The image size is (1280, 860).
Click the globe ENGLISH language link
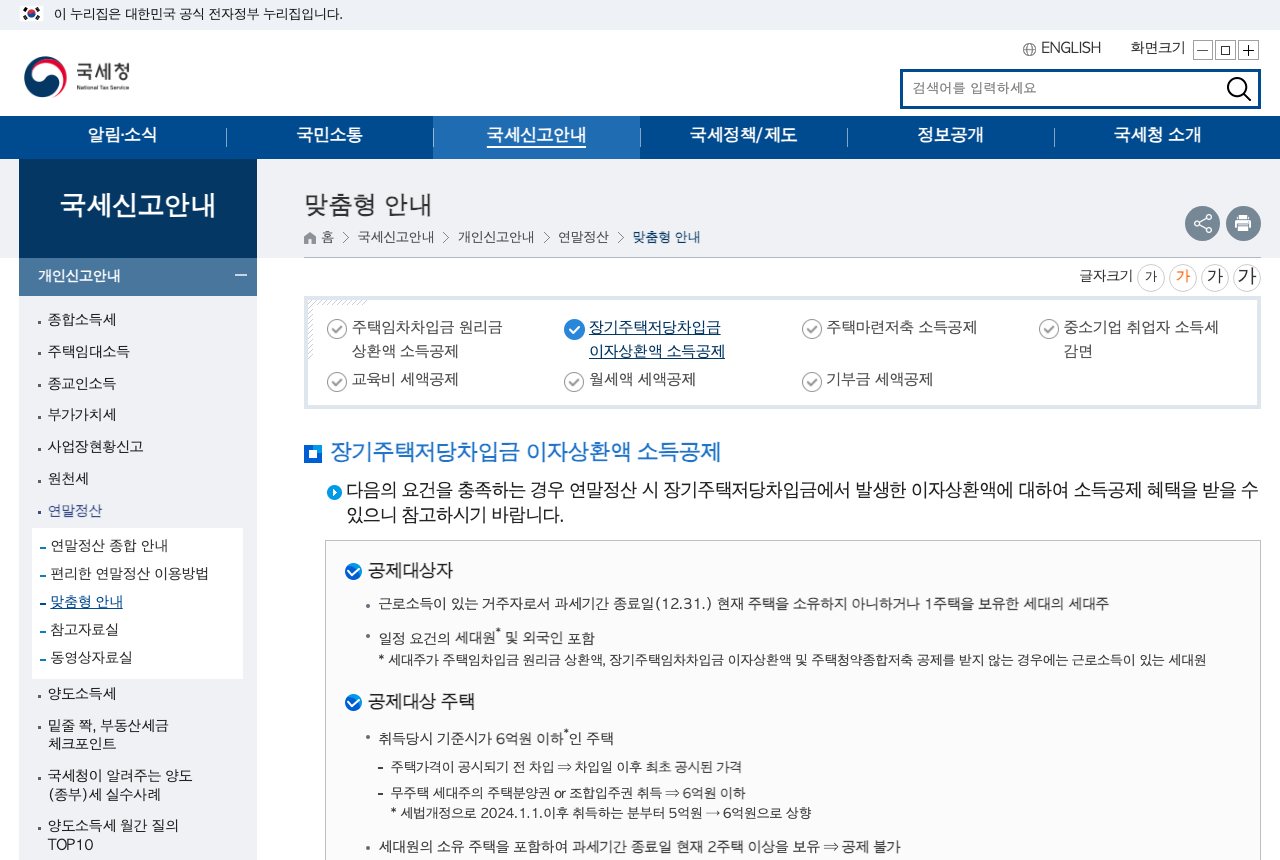(1061, 48)
